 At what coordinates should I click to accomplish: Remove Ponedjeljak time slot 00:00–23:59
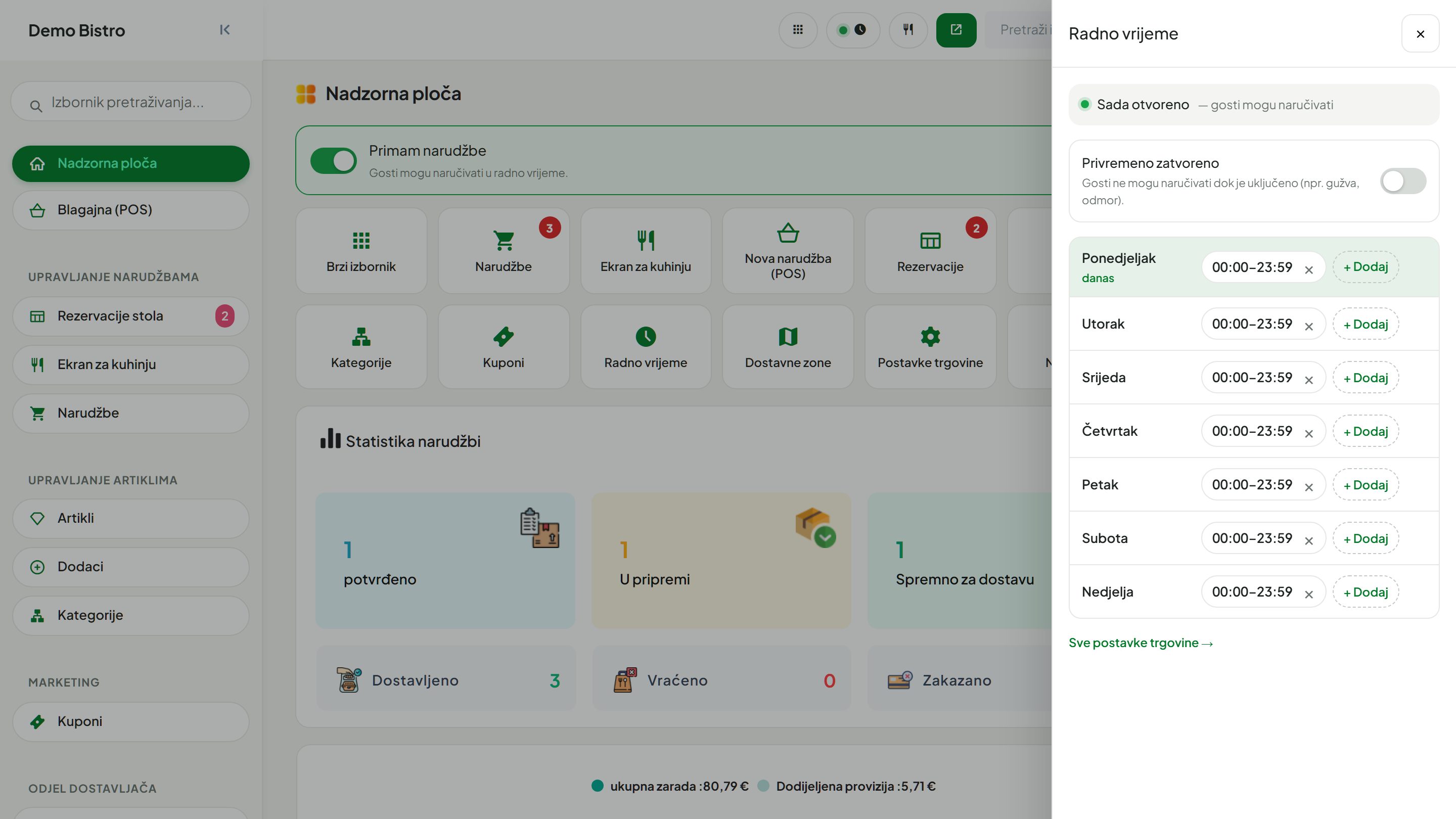[1308, 269]
